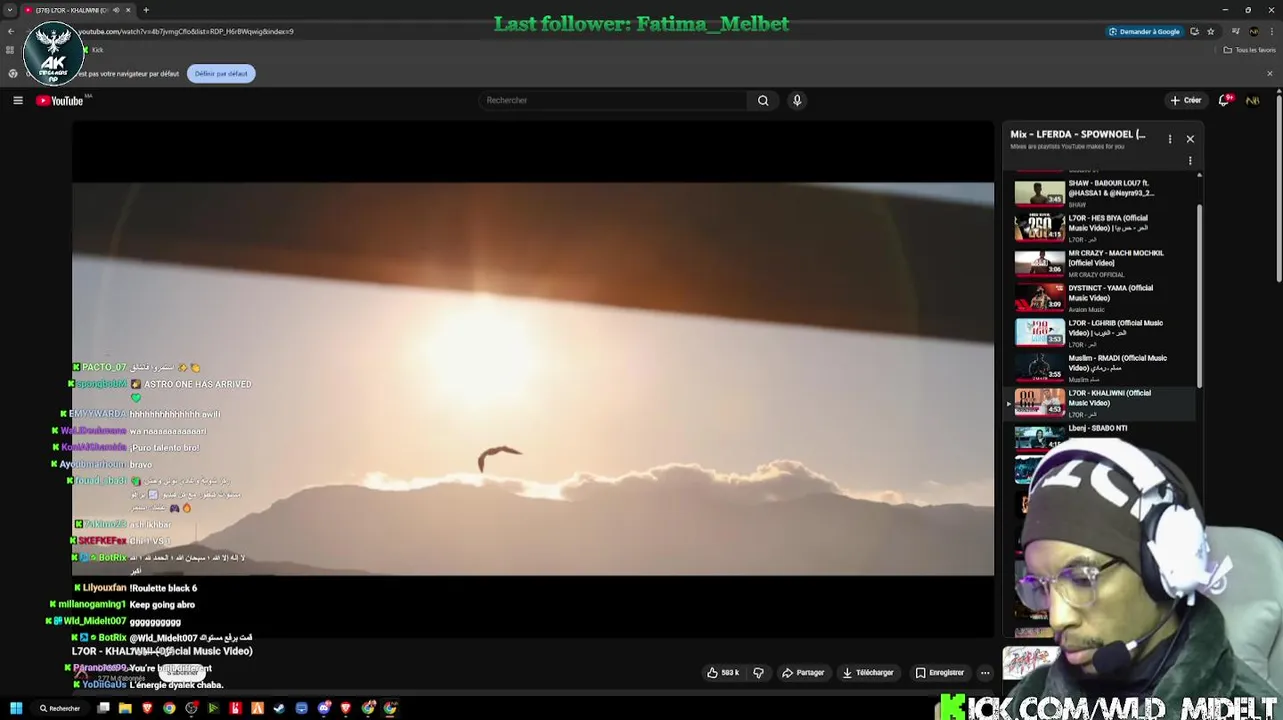Click the Partager share button
1283x720 pixels.
pyautogui.click(x=803, y=673)
